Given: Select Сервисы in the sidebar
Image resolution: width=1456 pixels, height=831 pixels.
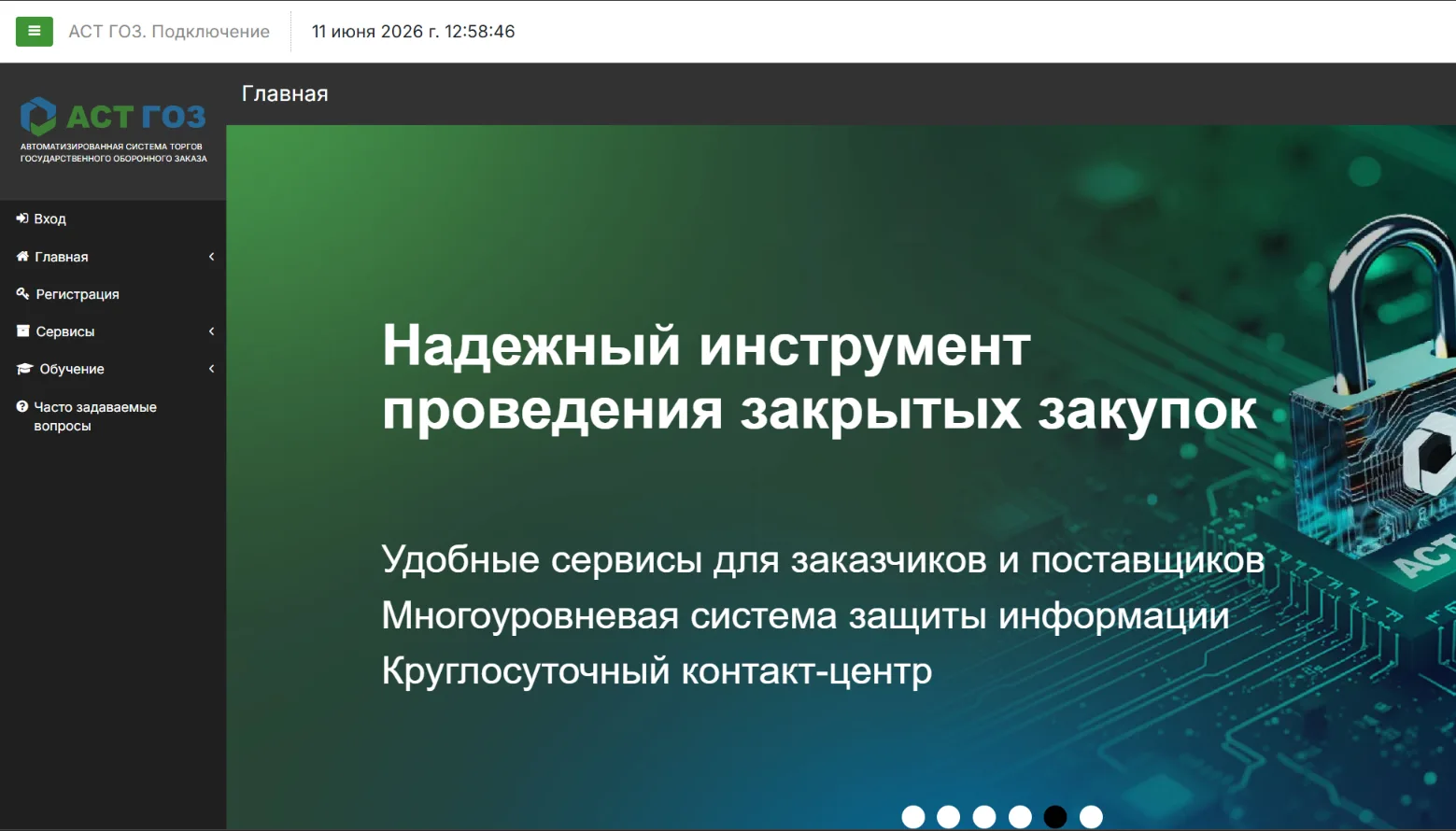Looking at the screenshot, I should (65, 331).
